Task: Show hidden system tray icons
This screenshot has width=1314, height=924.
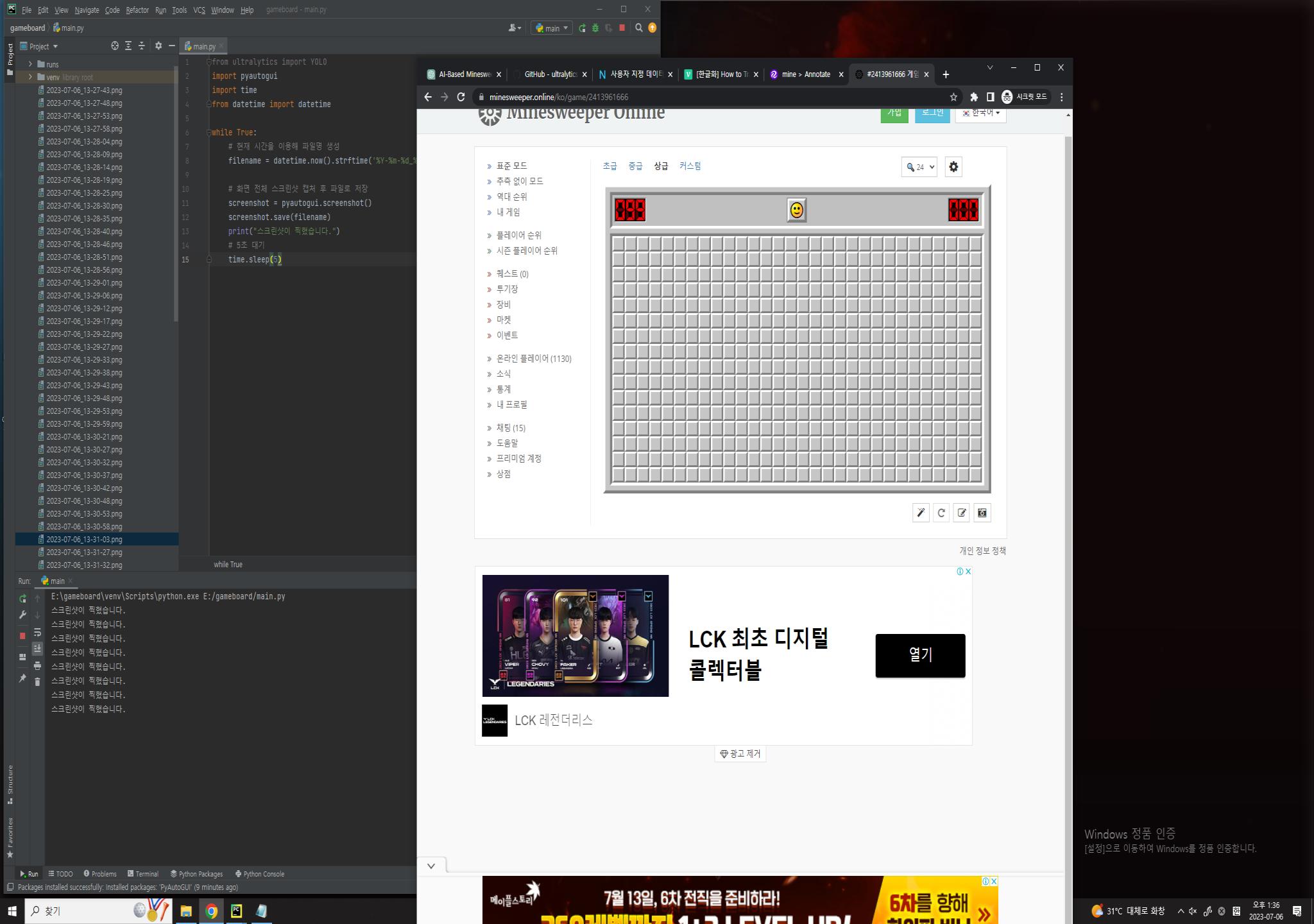Action: pyautogui.click(x=1181, y=911)
